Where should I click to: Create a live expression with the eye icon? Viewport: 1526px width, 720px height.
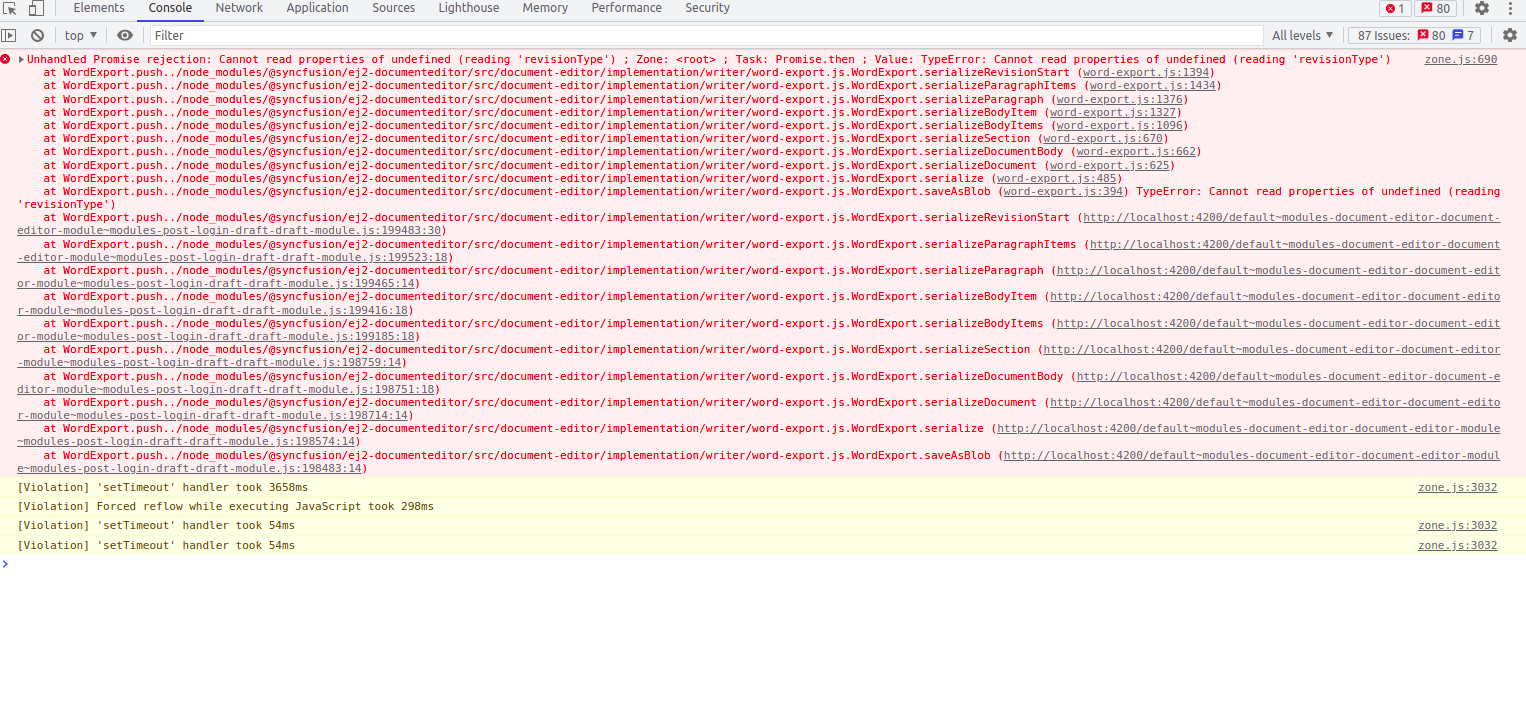(124, 35)
